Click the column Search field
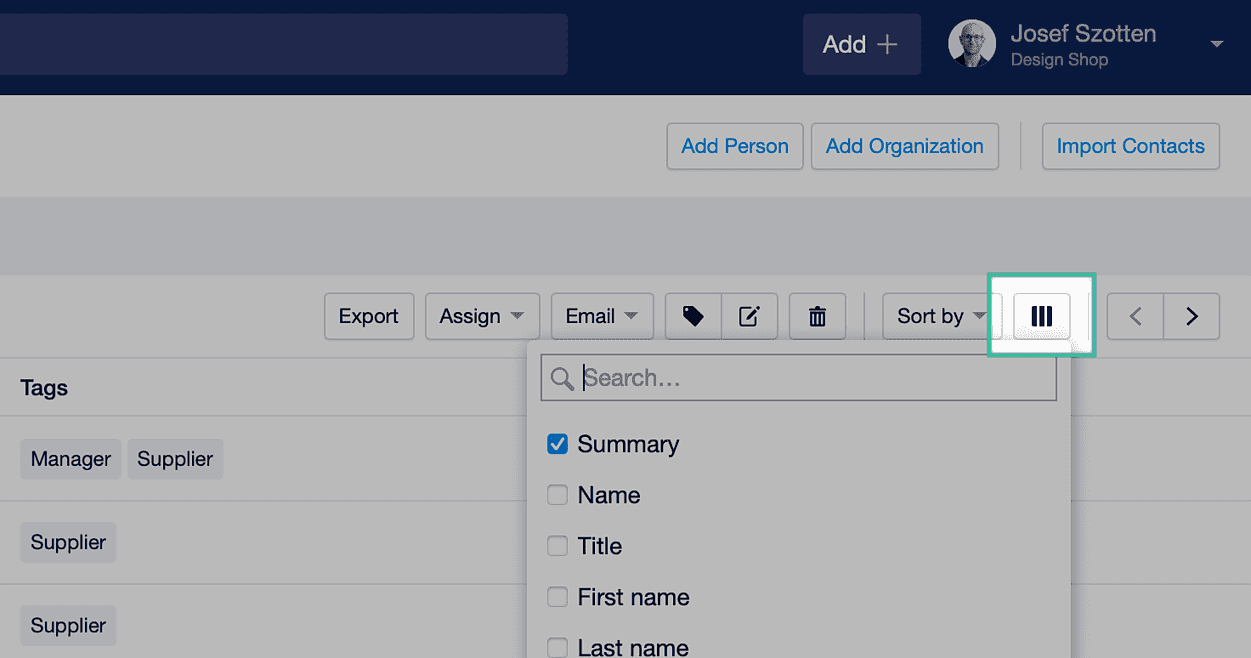1251x658 pixels. tap(798, 378)
